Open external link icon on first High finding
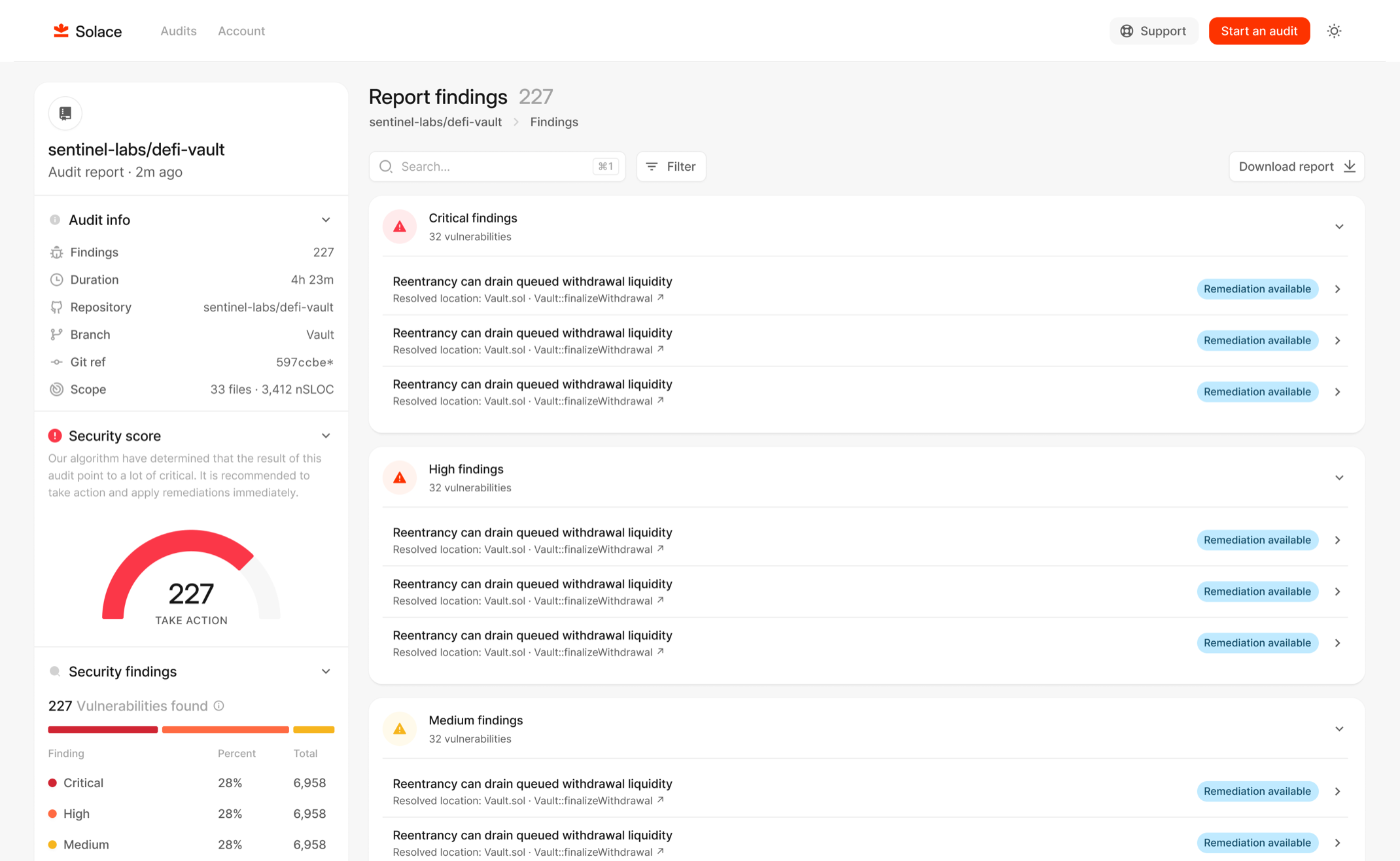This screenshot has width=1400, height=861. tap(661, 549)
